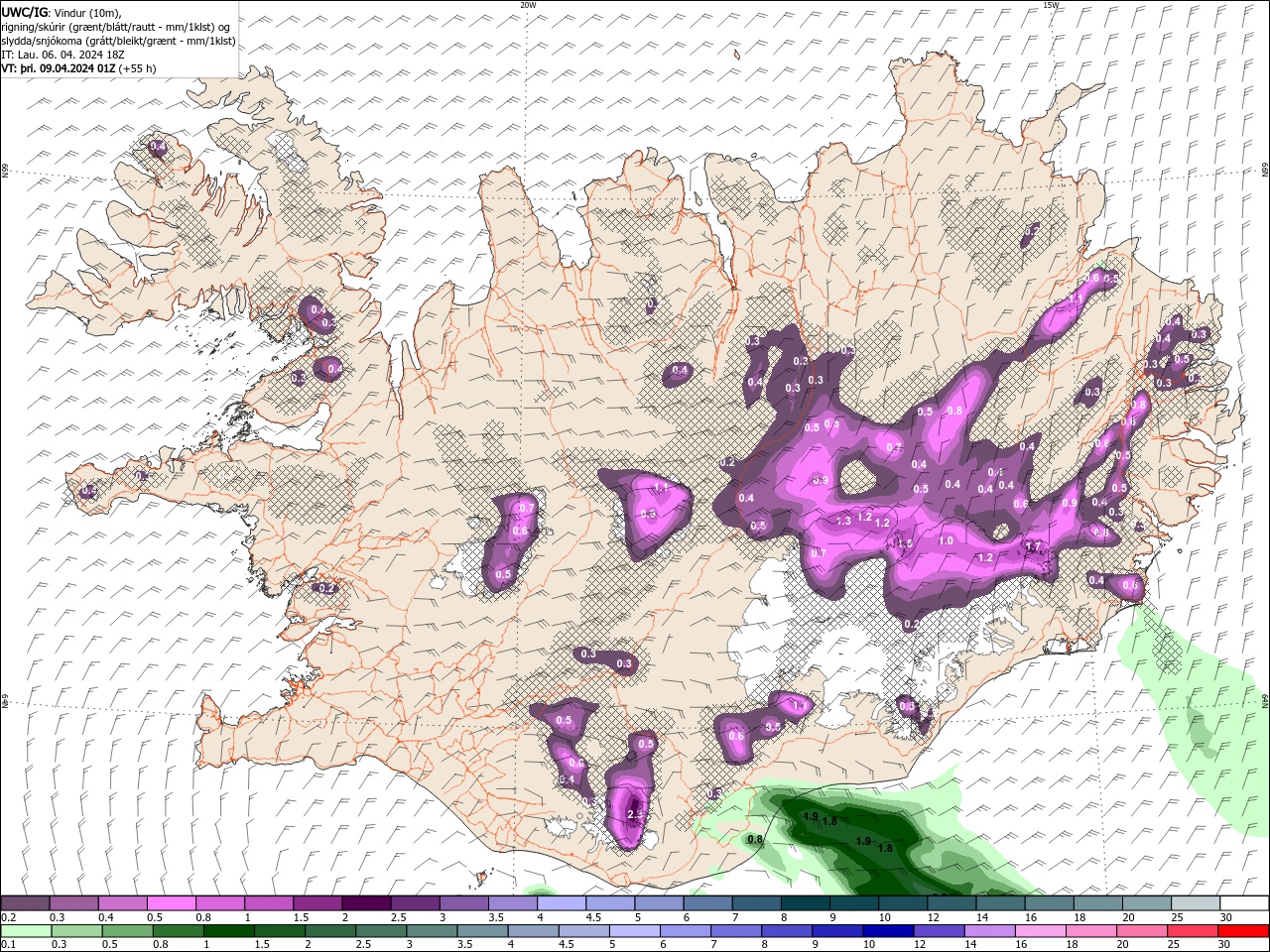Click the '0.7' snowfall value in west Iceland
The image size is (1270, 952).
point(527,508)
